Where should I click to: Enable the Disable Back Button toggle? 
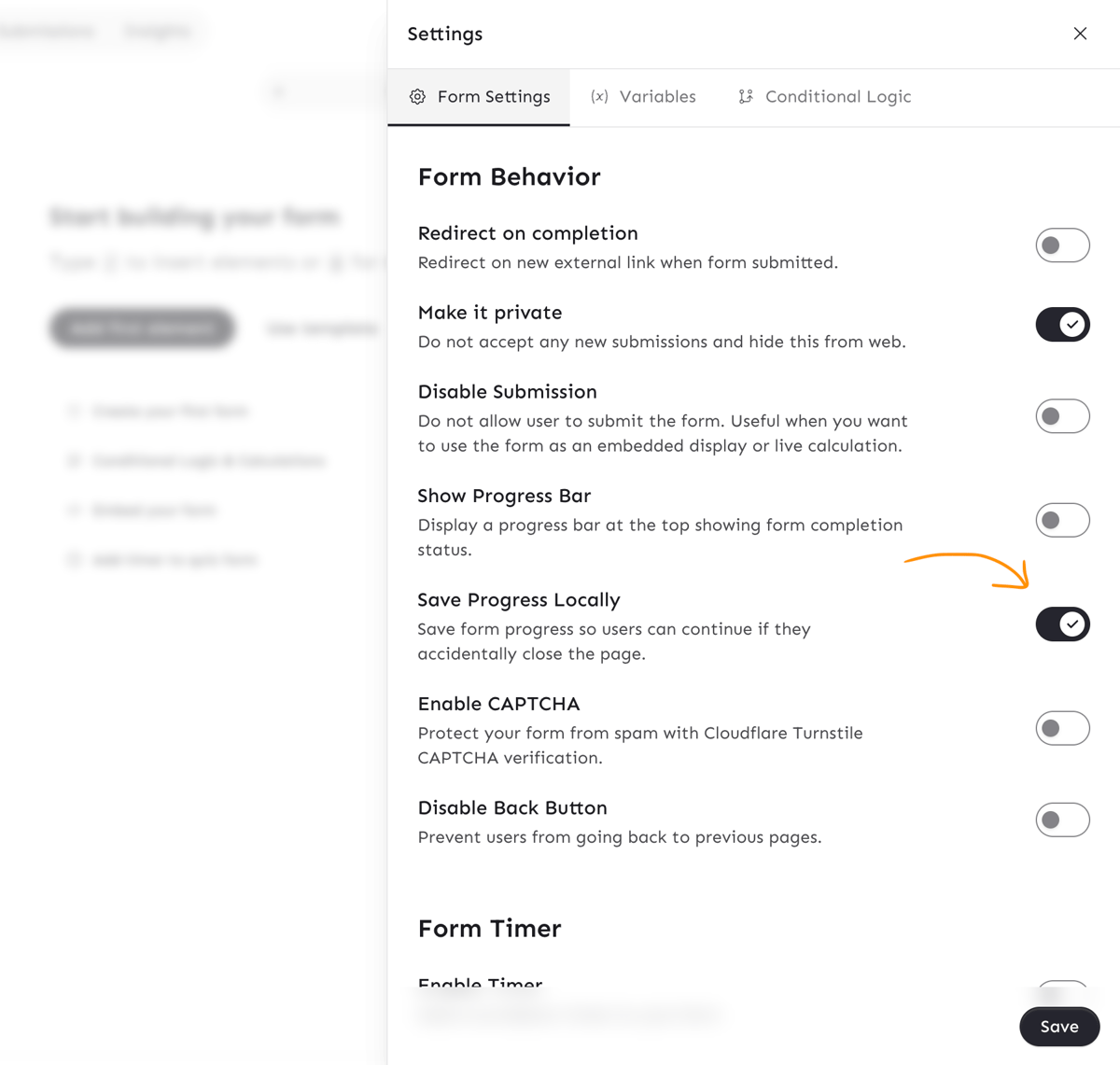pyautogui.click(x=1062, y=820)
